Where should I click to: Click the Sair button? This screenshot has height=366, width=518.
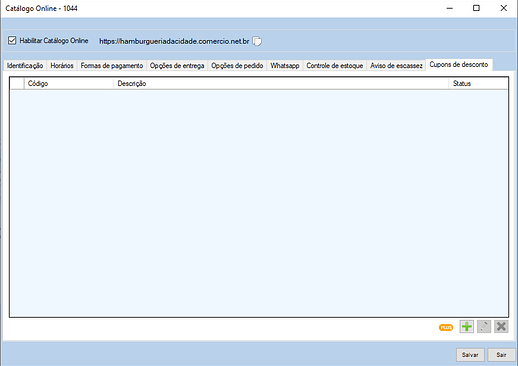click(x=501, y=355)
